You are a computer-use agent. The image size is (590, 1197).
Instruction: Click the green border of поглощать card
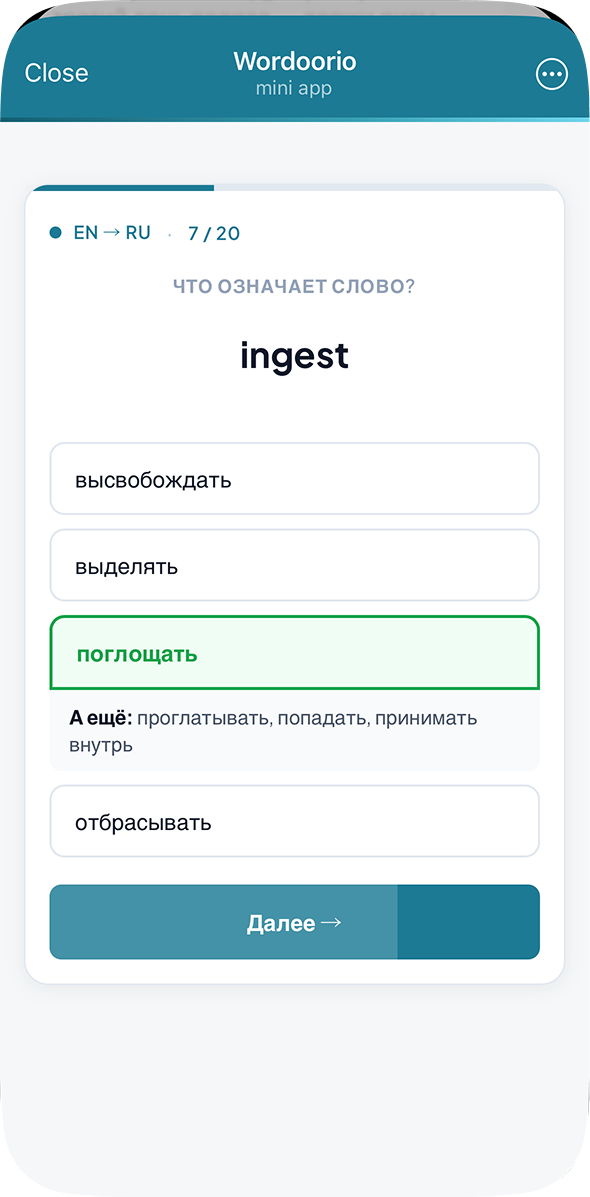tap(294, 618)
